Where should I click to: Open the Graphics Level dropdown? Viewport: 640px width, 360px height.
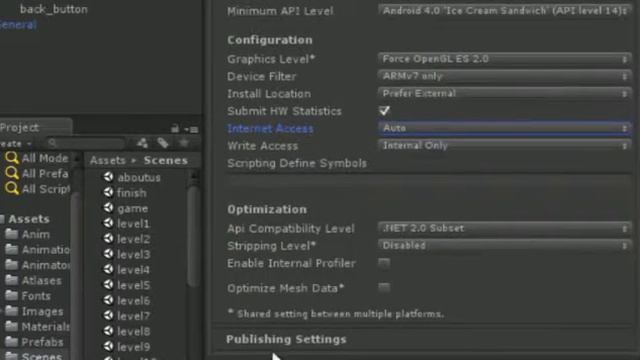(504, 59)
